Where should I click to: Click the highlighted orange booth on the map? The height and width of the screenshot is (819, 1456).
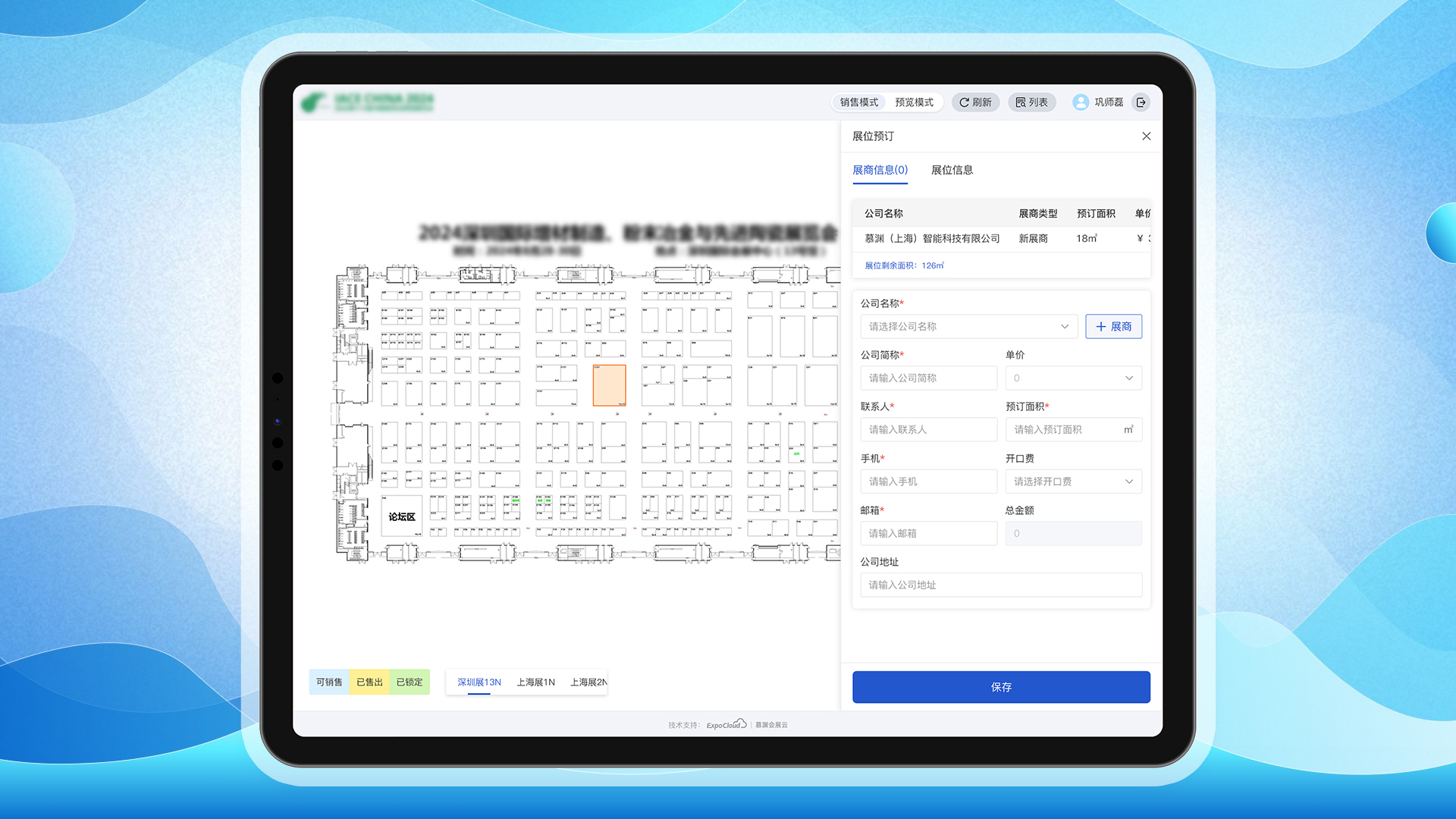609,385
